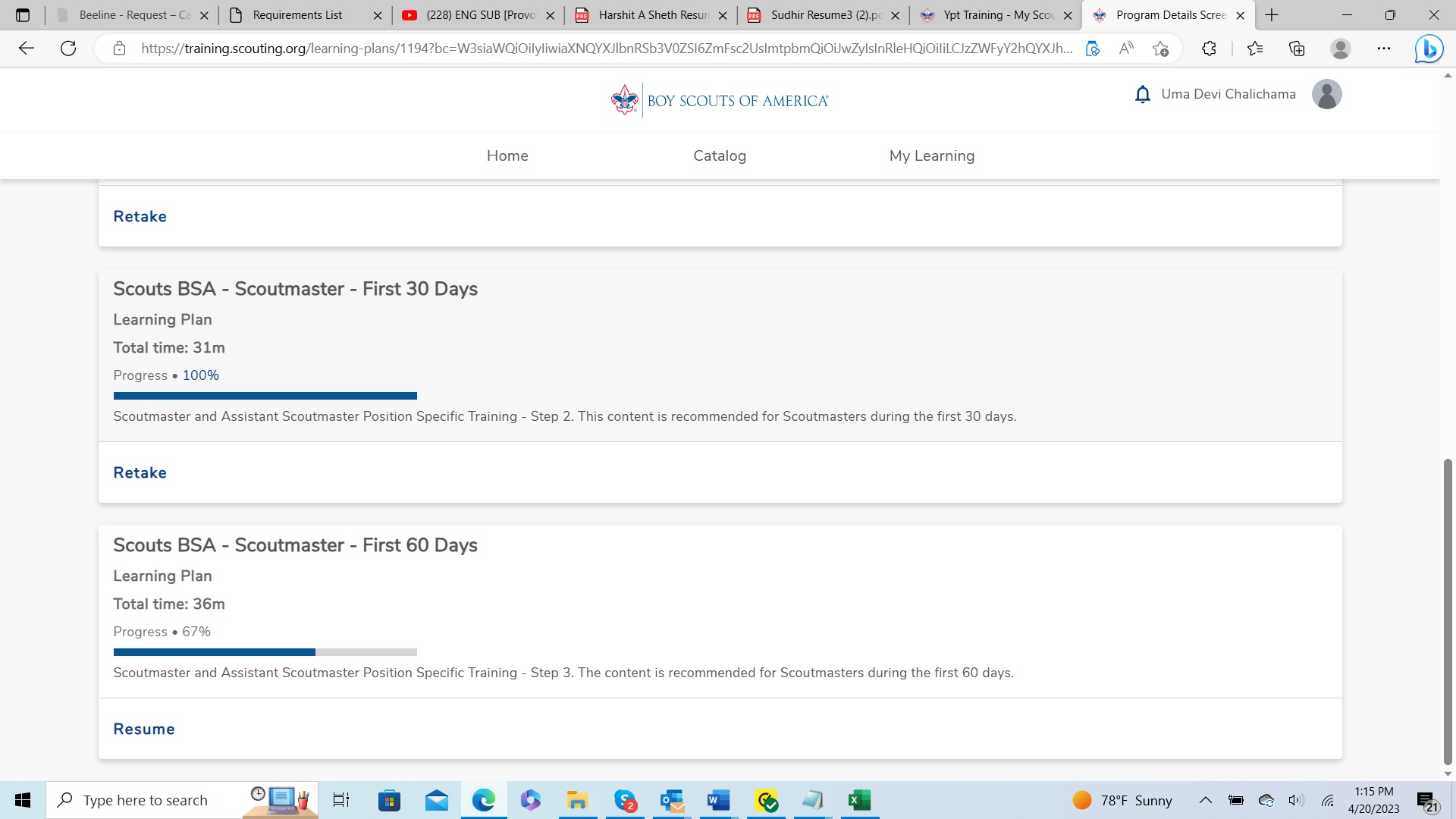Open Read aloud icon in address bar
Viewport: 1456px width, 819px height.
click(x=1127, y=49)
